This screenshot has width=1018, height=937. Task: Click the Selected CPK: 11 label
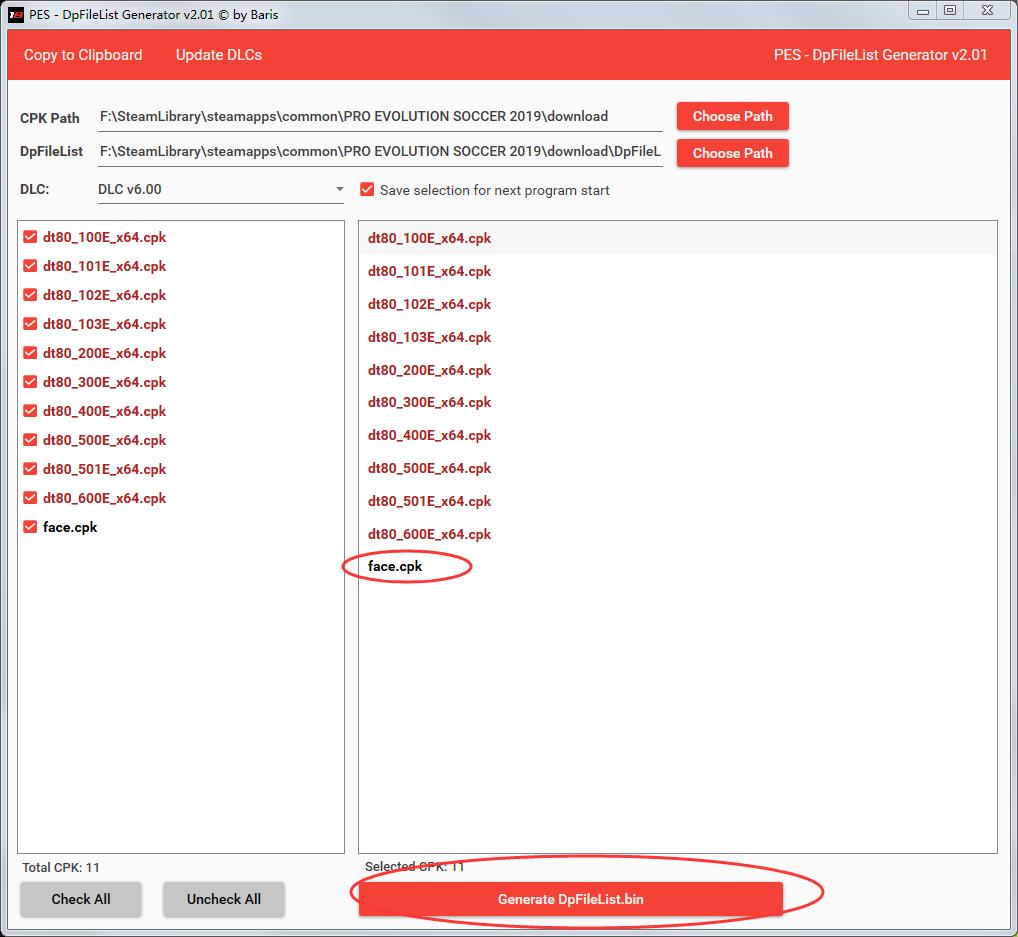click(414, 867)
